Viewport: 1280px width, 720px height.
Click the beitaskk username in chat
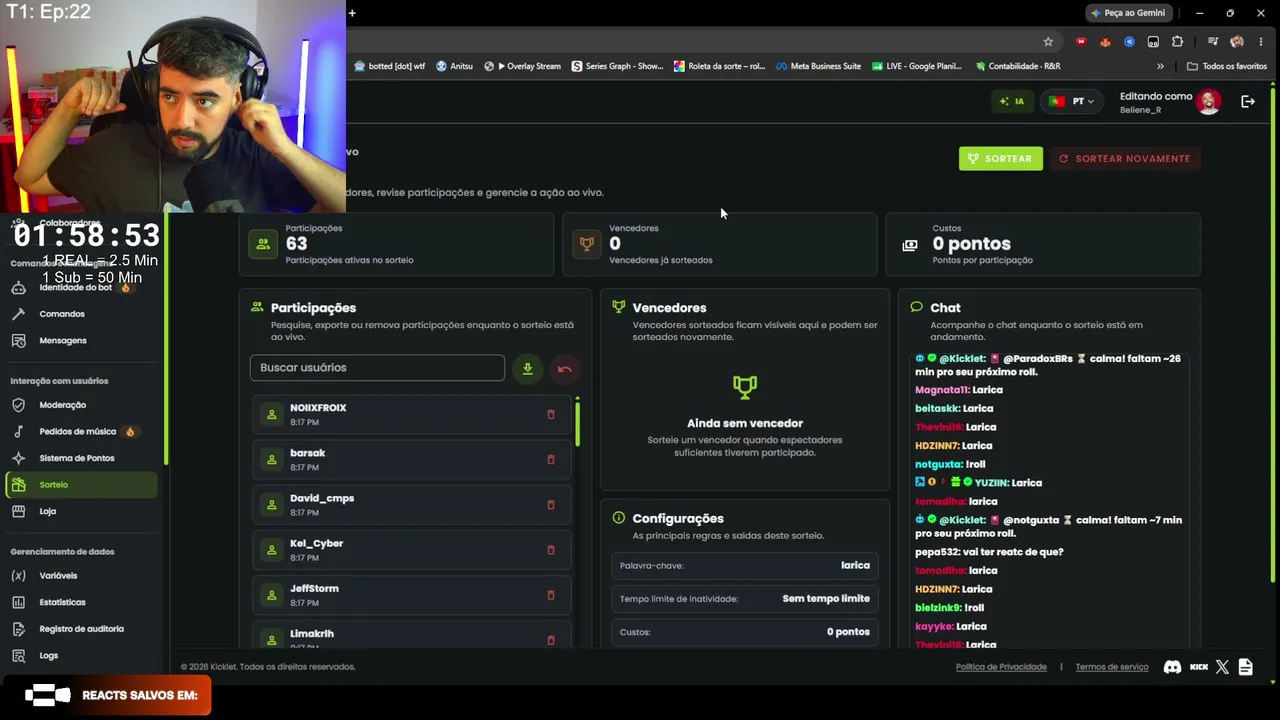click(938, 408)
